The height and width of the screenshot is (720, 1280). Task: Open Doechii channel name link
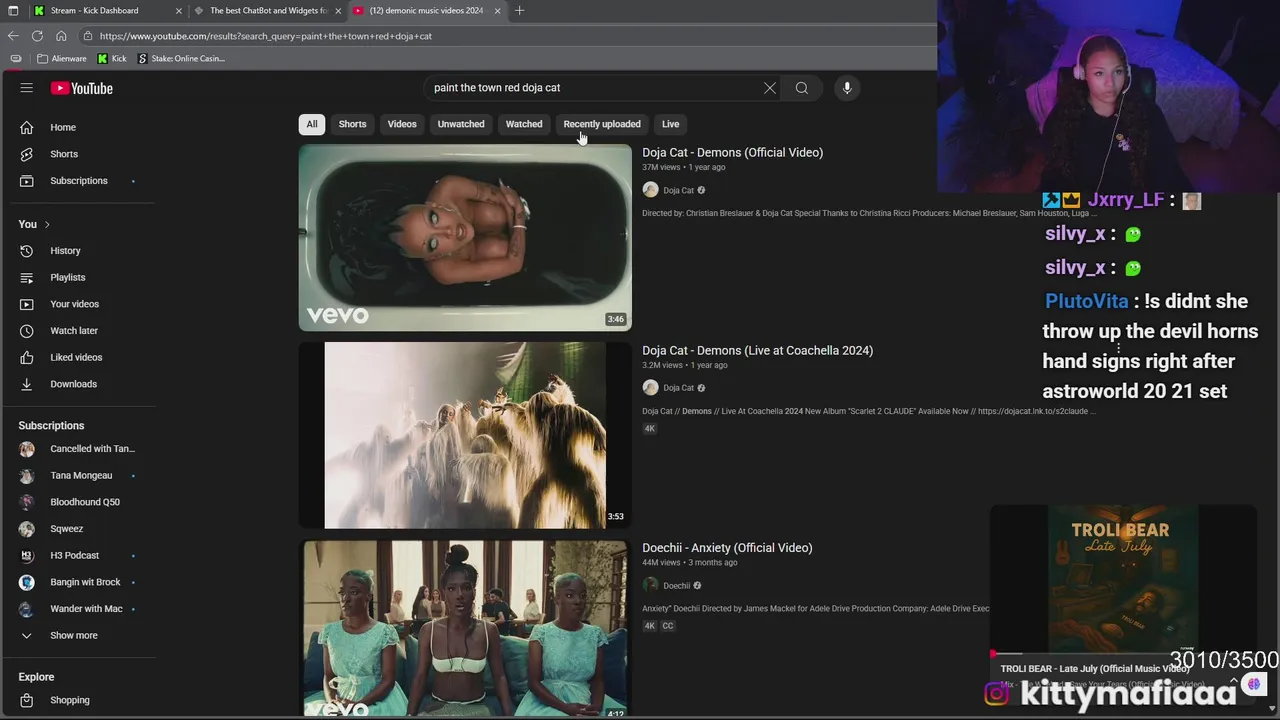click(676, 586)
